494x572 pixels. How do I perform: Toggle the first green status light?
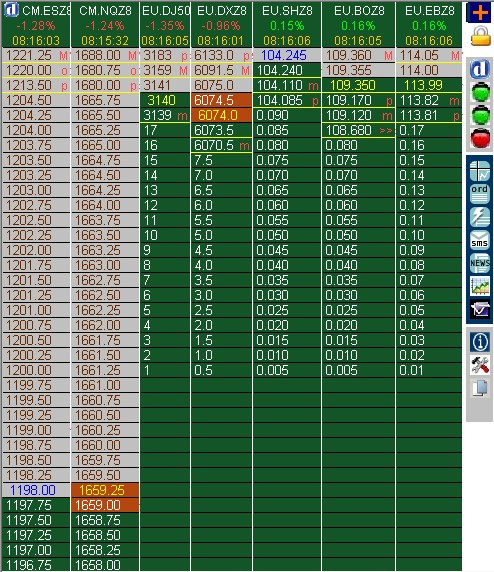point(480,92)
